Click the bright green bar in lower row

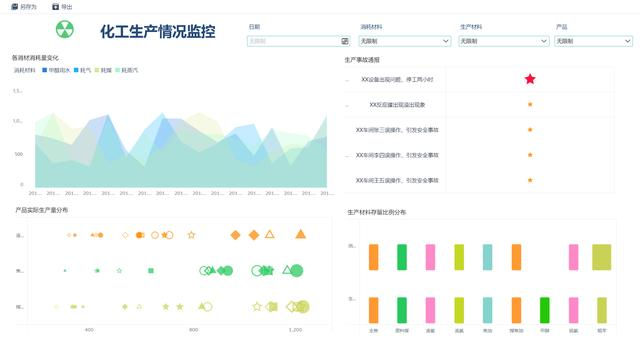pyautogui.click(x=545, y=310)
